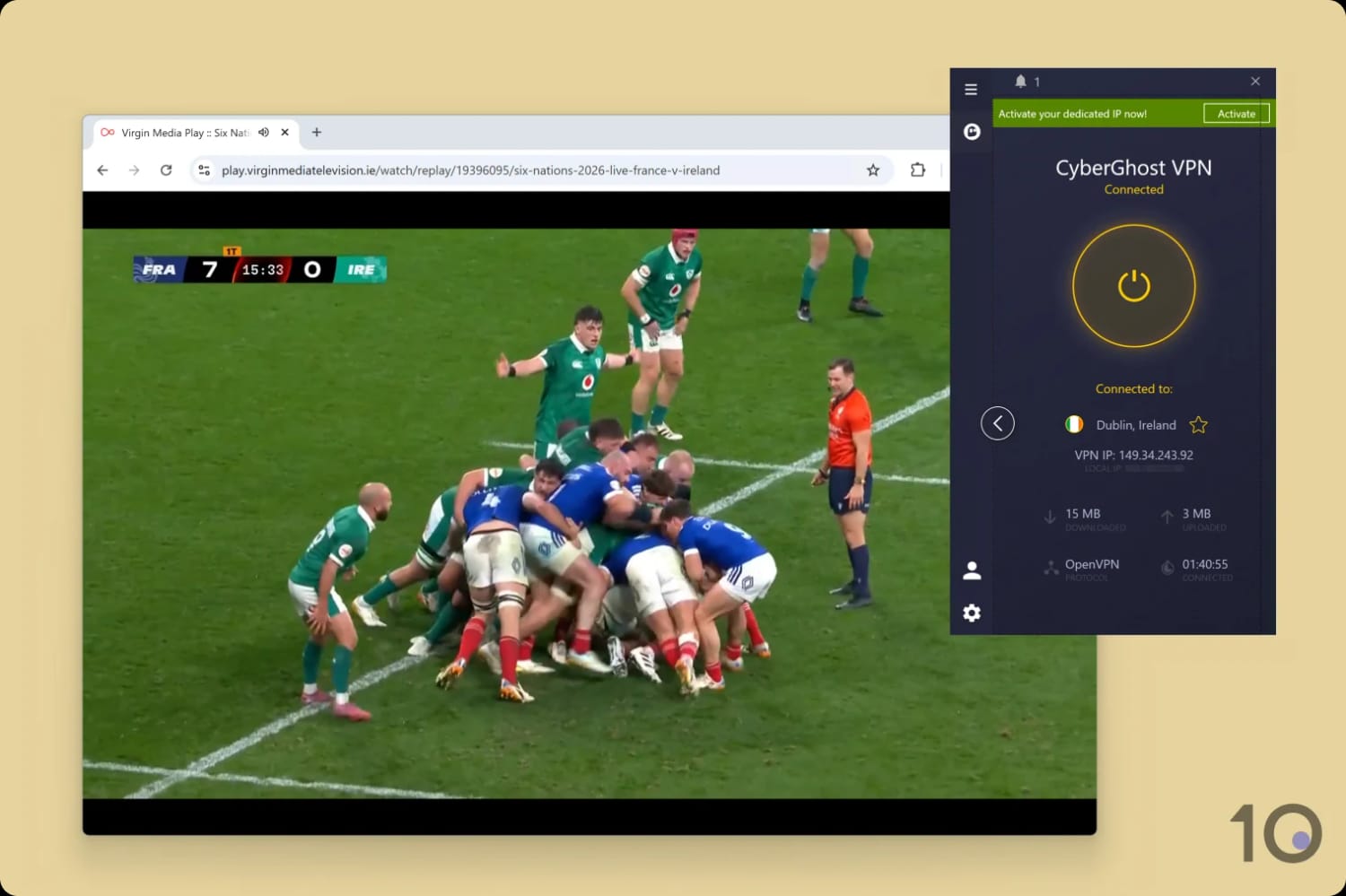Reload the Virgin Media Play page

167,170
